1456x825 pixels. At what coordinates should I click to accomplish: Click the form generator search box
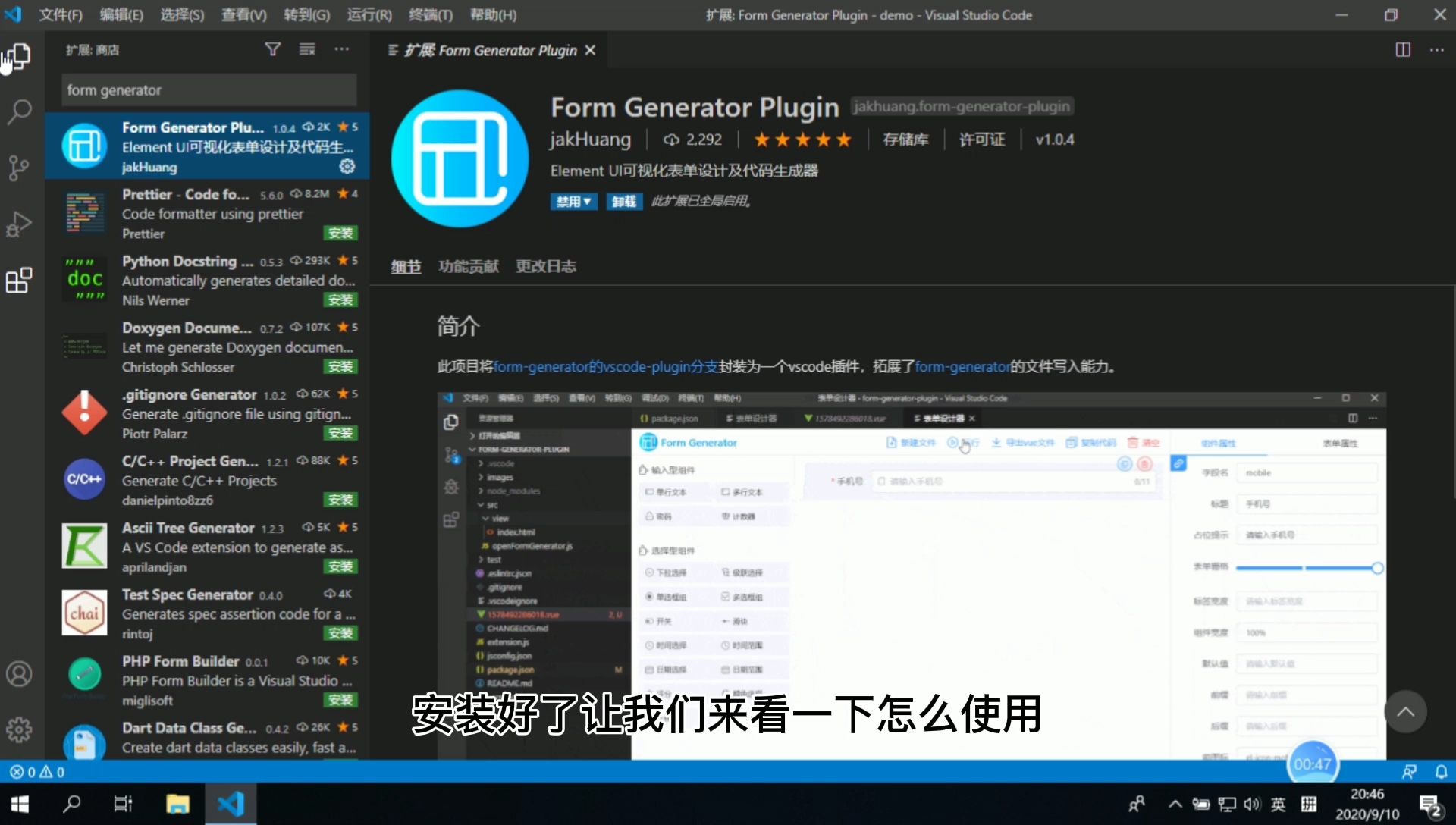click(209, 90)
